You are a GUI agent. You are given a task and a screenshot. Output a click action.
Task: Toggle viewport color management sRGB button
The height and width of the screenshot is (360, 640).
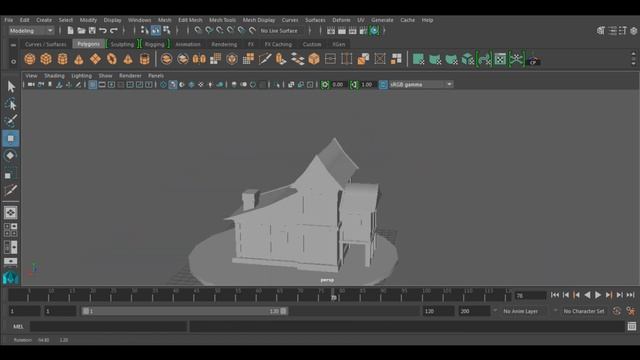pos(383,84)
